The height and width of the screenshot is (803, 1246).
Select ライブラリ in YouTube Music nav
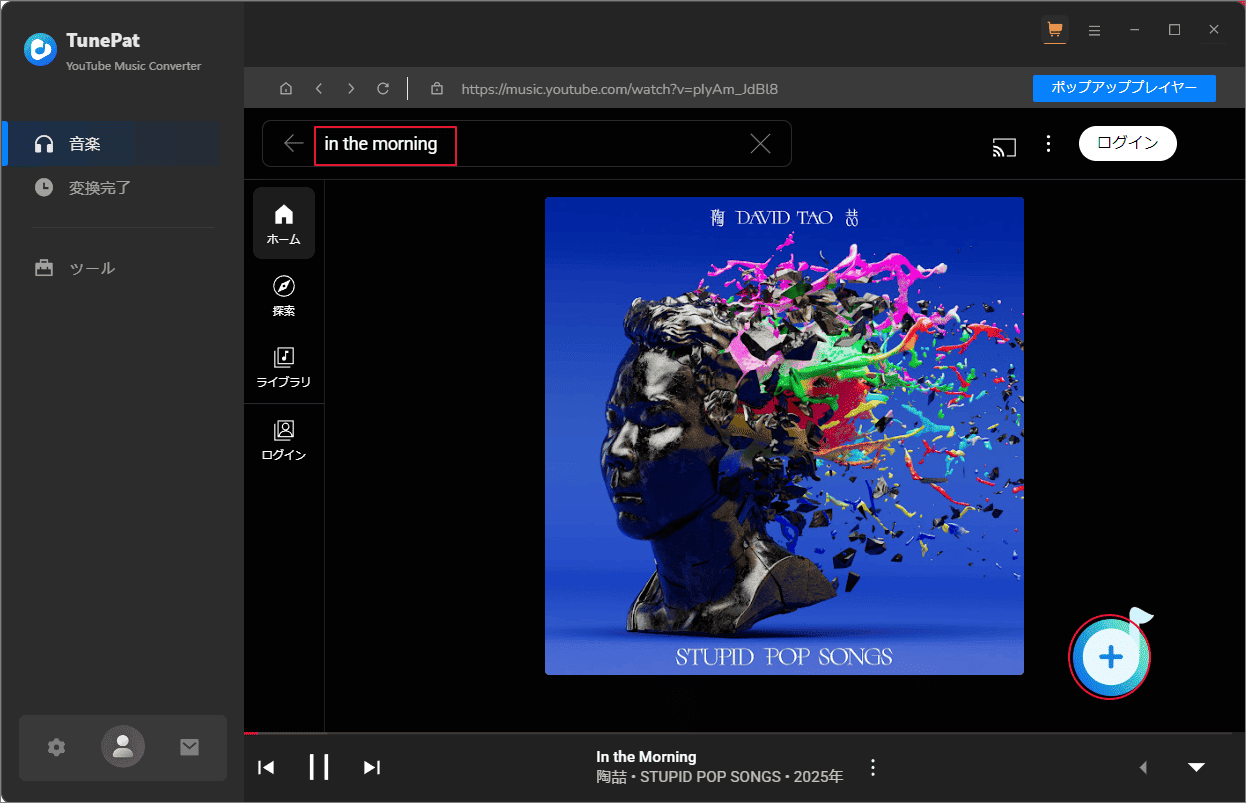(x=284, y=367)
